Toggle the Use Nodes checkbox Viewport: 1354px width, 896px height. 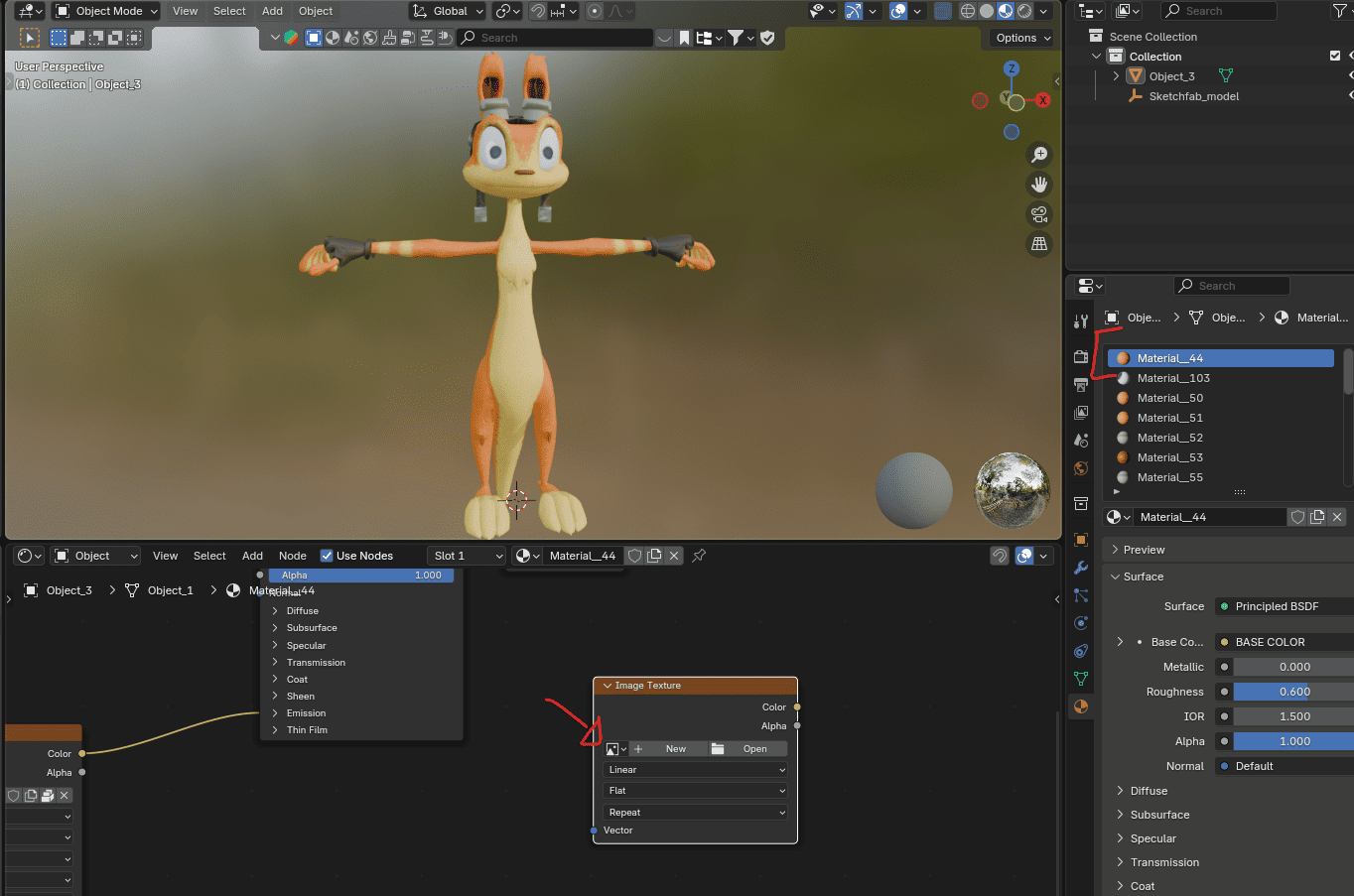click(327, 556)
